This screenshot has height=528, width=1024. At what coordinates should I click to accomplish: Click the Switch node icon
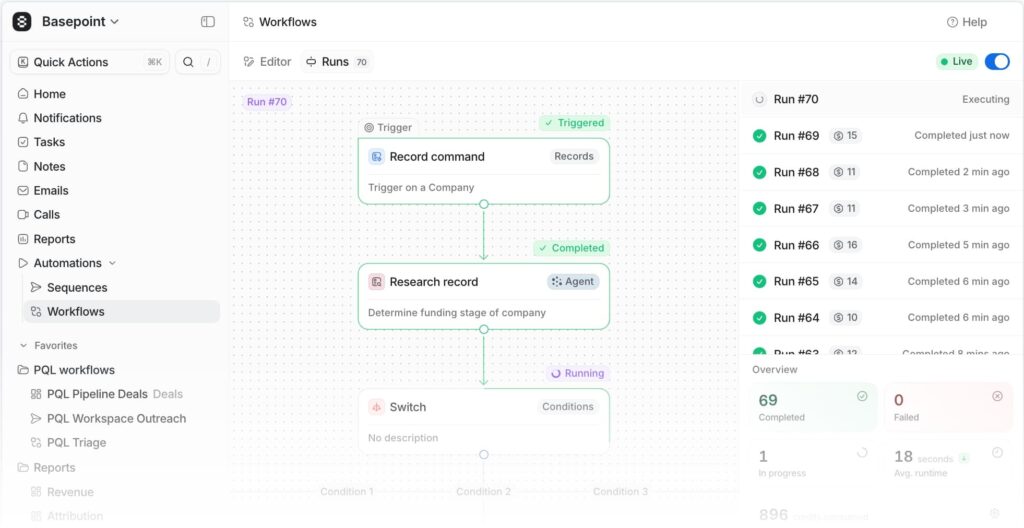[x=376, y=407]
